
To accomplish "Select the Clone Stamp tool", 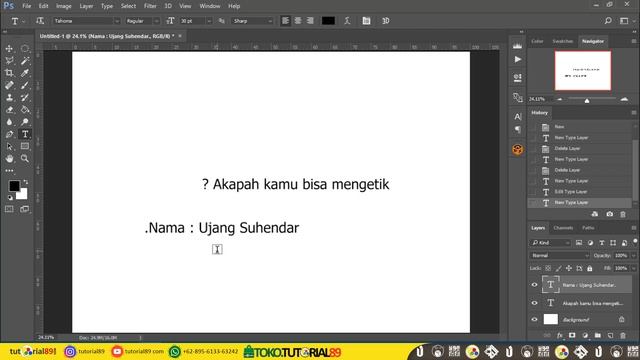I will coord(9,98).
